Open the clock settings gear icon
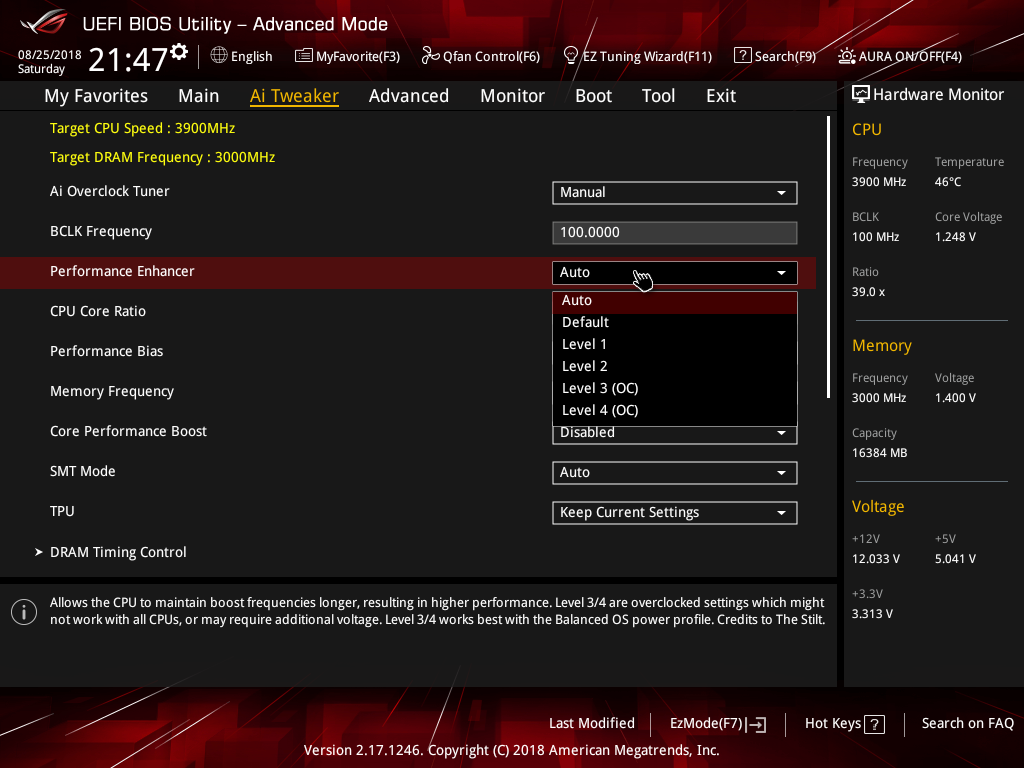Image resolution: width=1024 pixels, height=768 pixels. (179, 52)
